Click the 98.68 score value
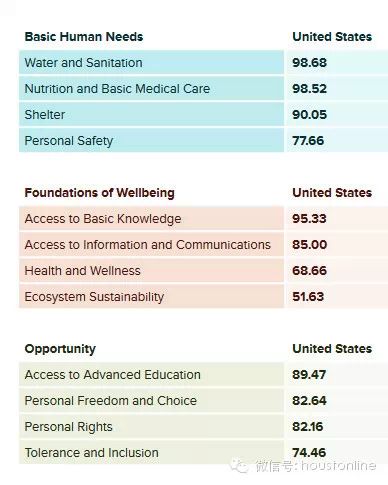This screenshot has width=388, height=485. pyautogui.click(x=309, y=63)
